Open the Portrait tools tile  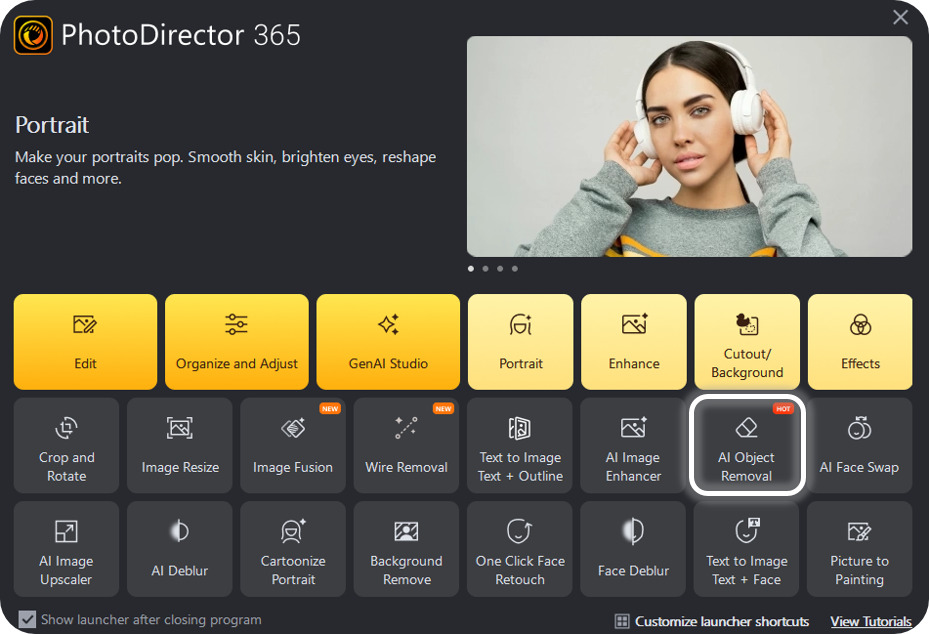click(x=521, y=342)
